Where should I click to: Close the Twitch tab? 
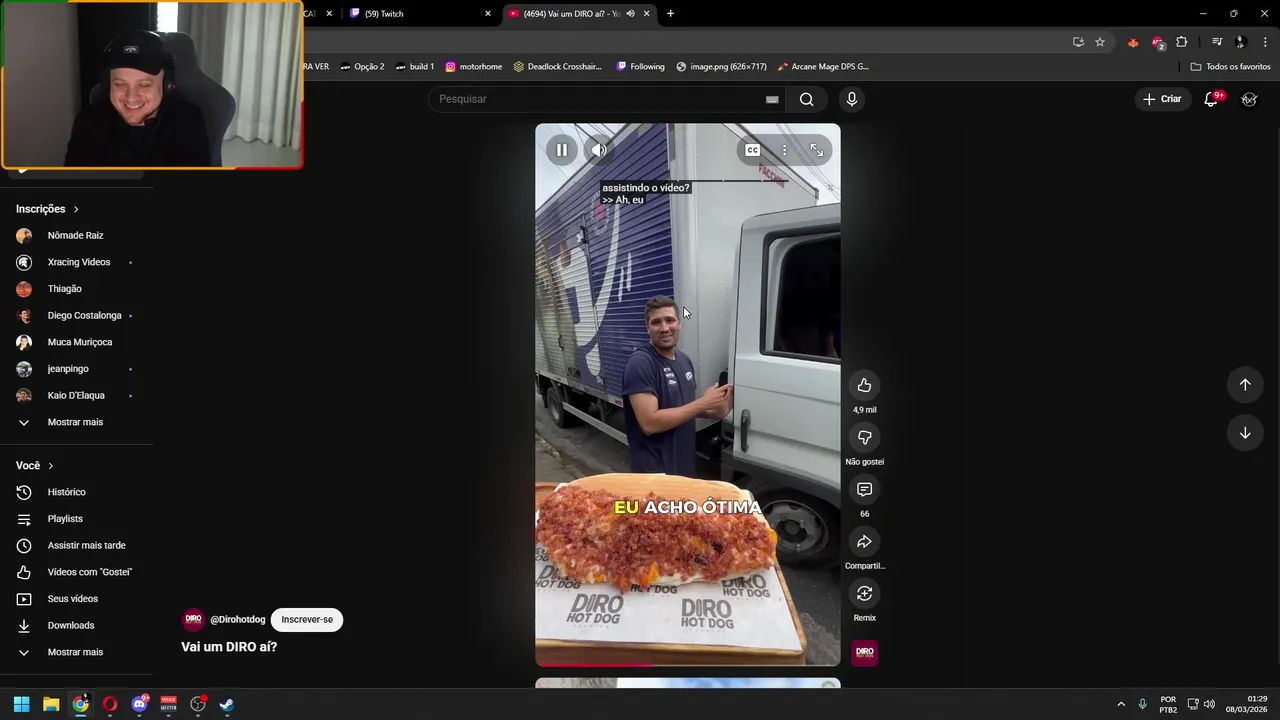click(x=488, y=14)
